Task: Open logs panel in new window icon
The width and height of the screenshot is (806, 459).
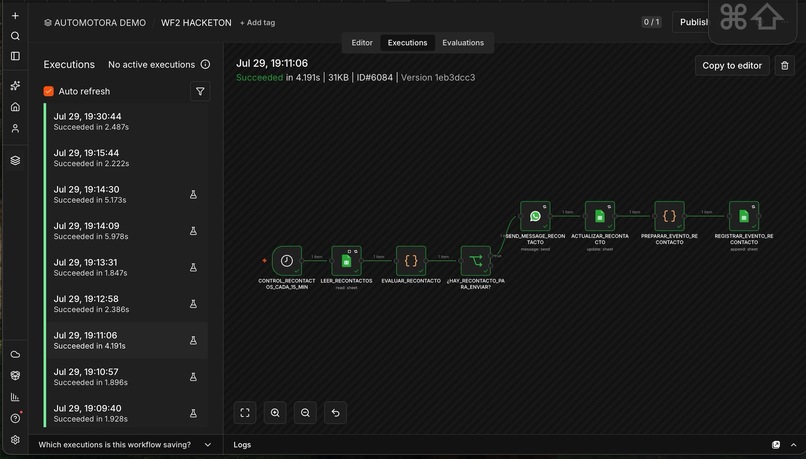Action: click(776, 445)
